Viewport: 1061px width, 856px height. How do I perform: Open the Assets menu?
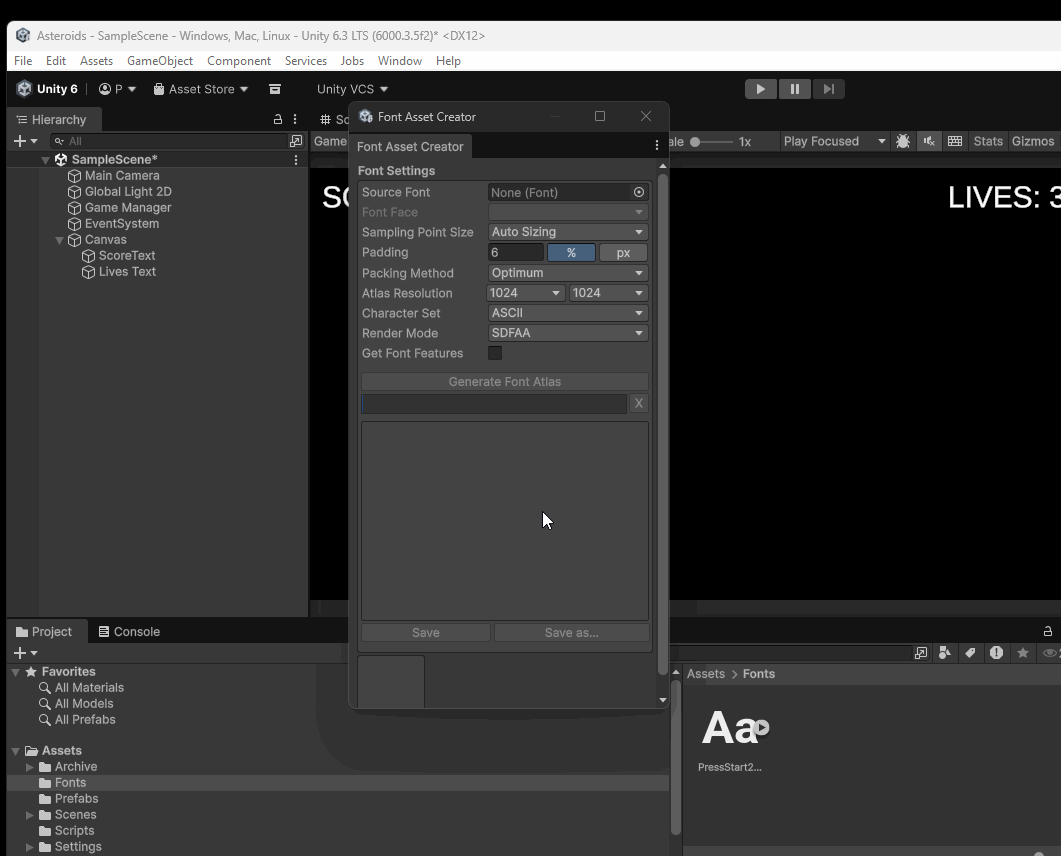(x=96, y=61)
